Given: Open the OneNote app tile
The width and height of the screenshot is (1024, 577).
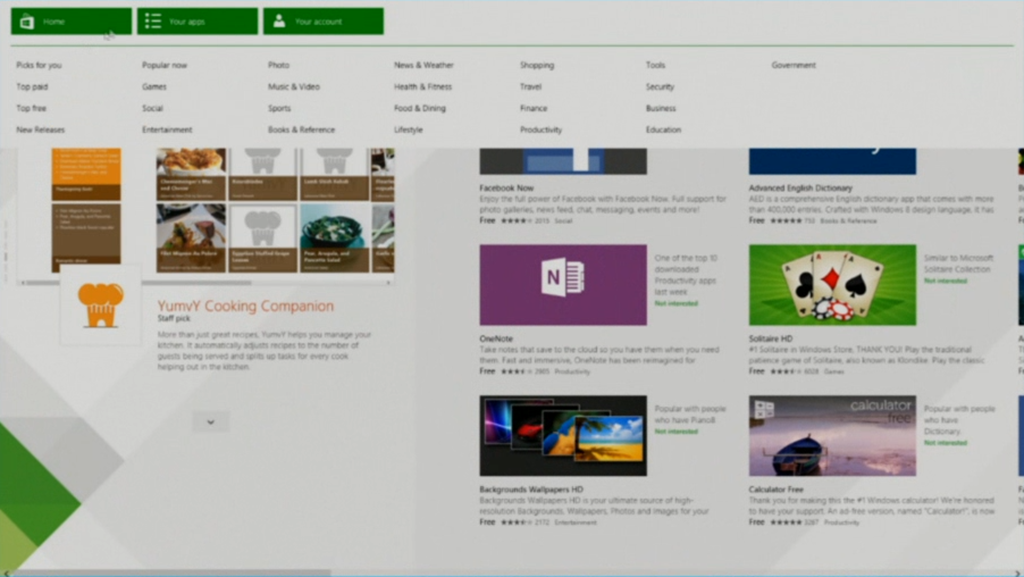Looking at the screenshot, I should 563,285.
